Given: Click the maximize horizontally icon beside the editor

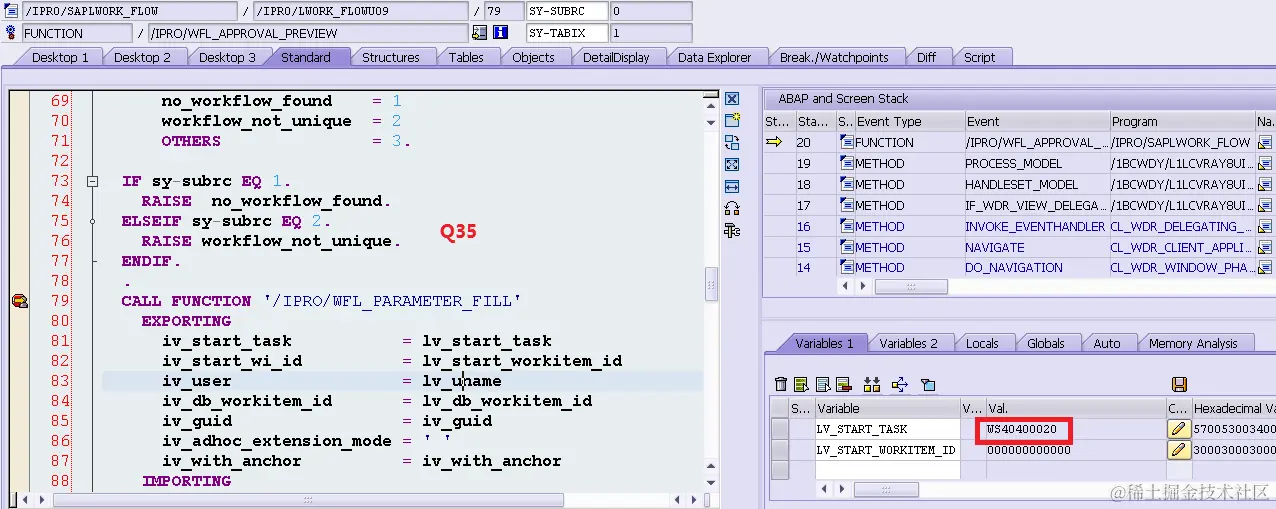Looking at the screenshot, I should click(732, 187).
